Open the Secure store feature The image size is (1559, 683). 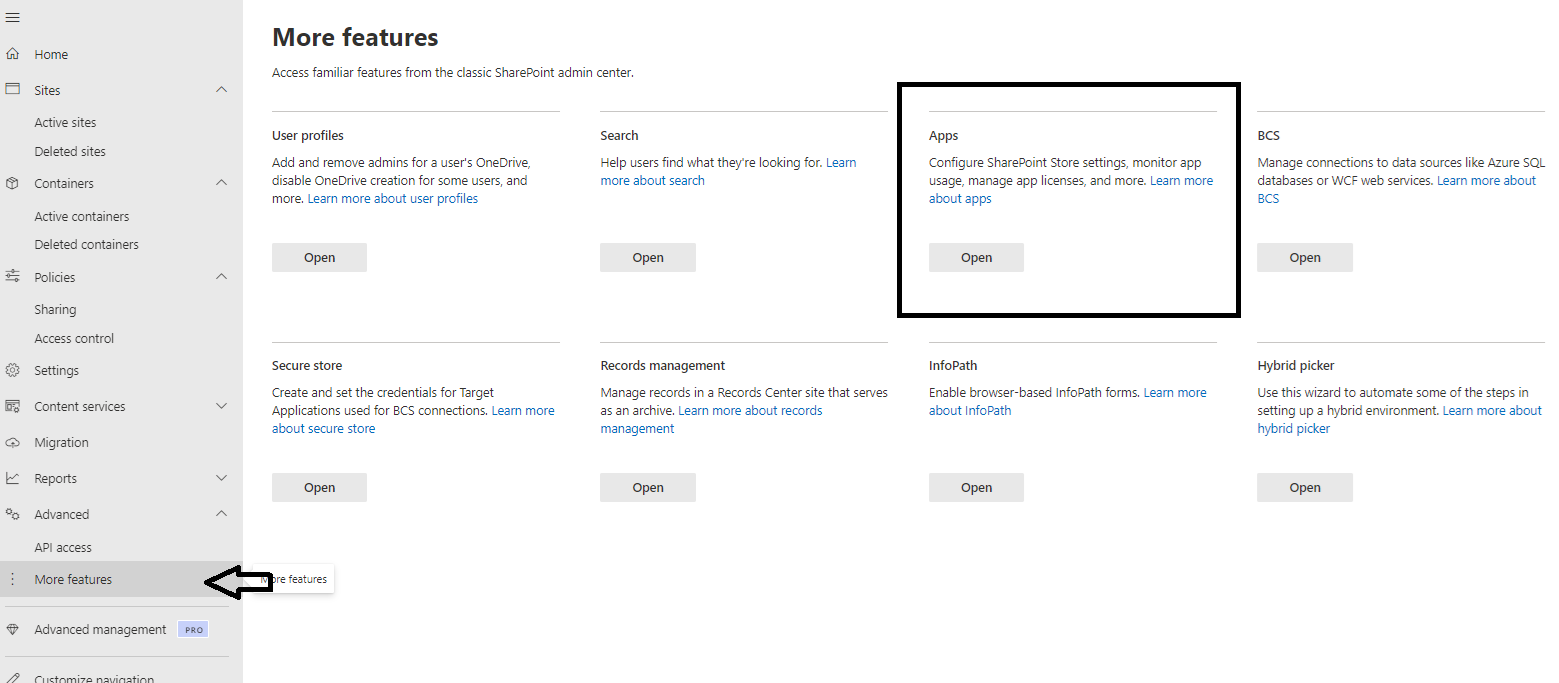319,487
